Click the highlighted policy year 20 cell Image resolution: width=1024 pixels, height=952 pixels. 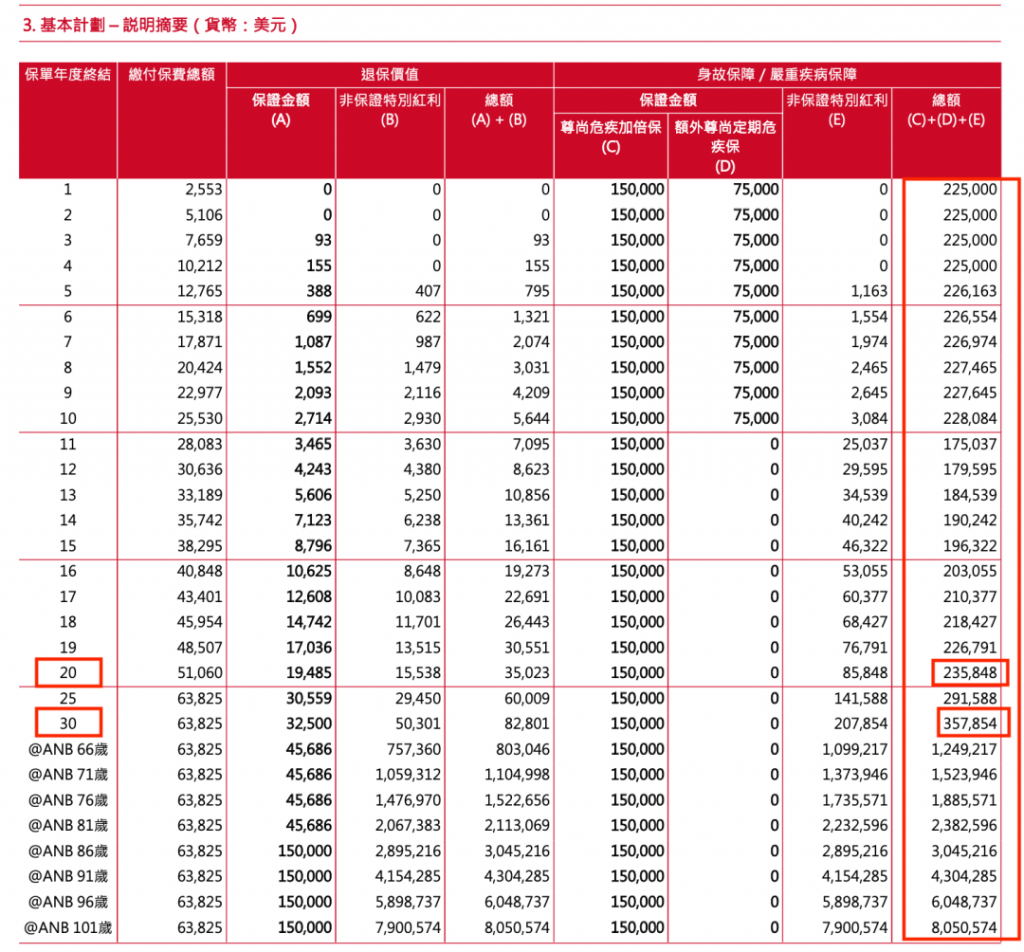(69, 673)
